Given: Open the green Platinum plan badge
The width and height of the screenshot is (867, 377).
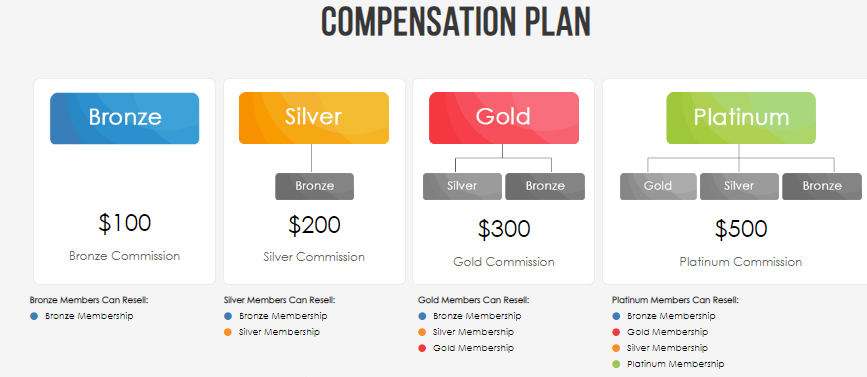Looking at the screenshot, I should pyautogui.click(x=741, y=118).
